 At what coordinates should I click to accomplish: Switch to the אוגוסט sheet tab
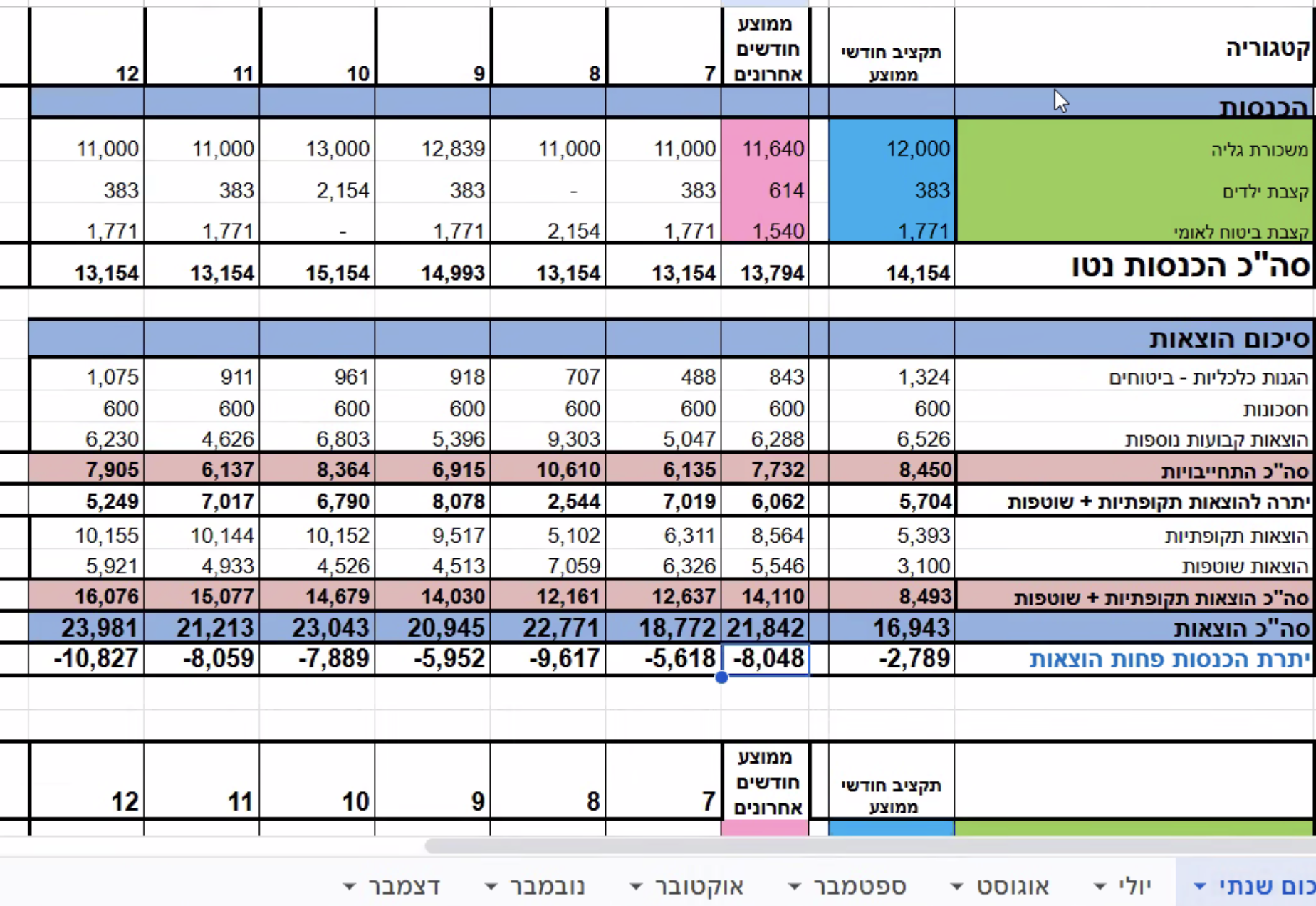point(1012,887)
